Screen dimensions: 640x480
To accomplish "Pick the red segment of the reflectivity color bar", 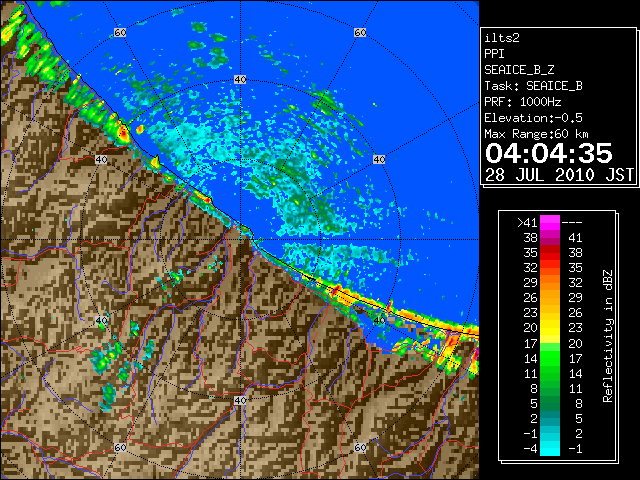I will 550,253.
